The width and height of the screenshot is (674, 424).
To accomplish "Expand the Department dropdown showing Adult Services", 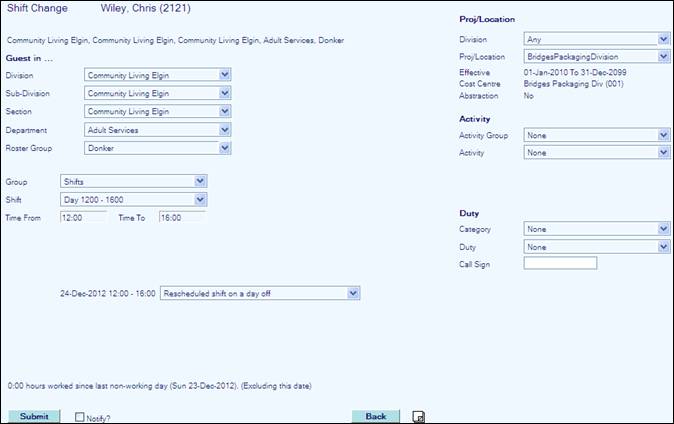I will 158,130.
